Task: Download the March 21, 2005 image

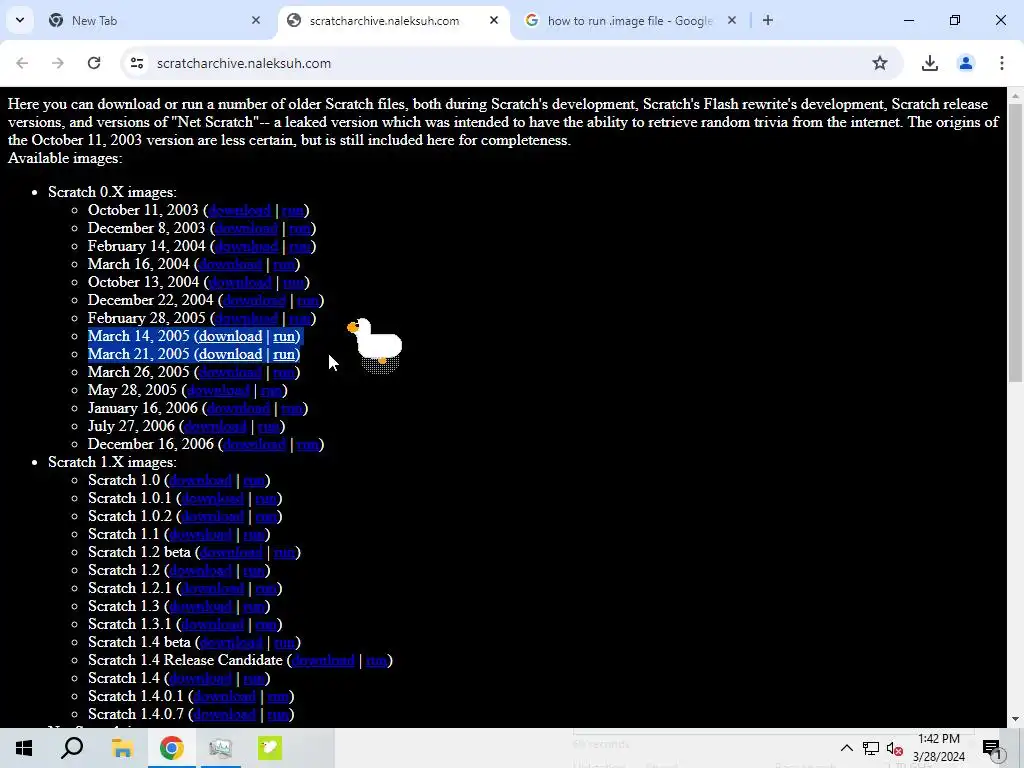Action: (x=231, y=354)
